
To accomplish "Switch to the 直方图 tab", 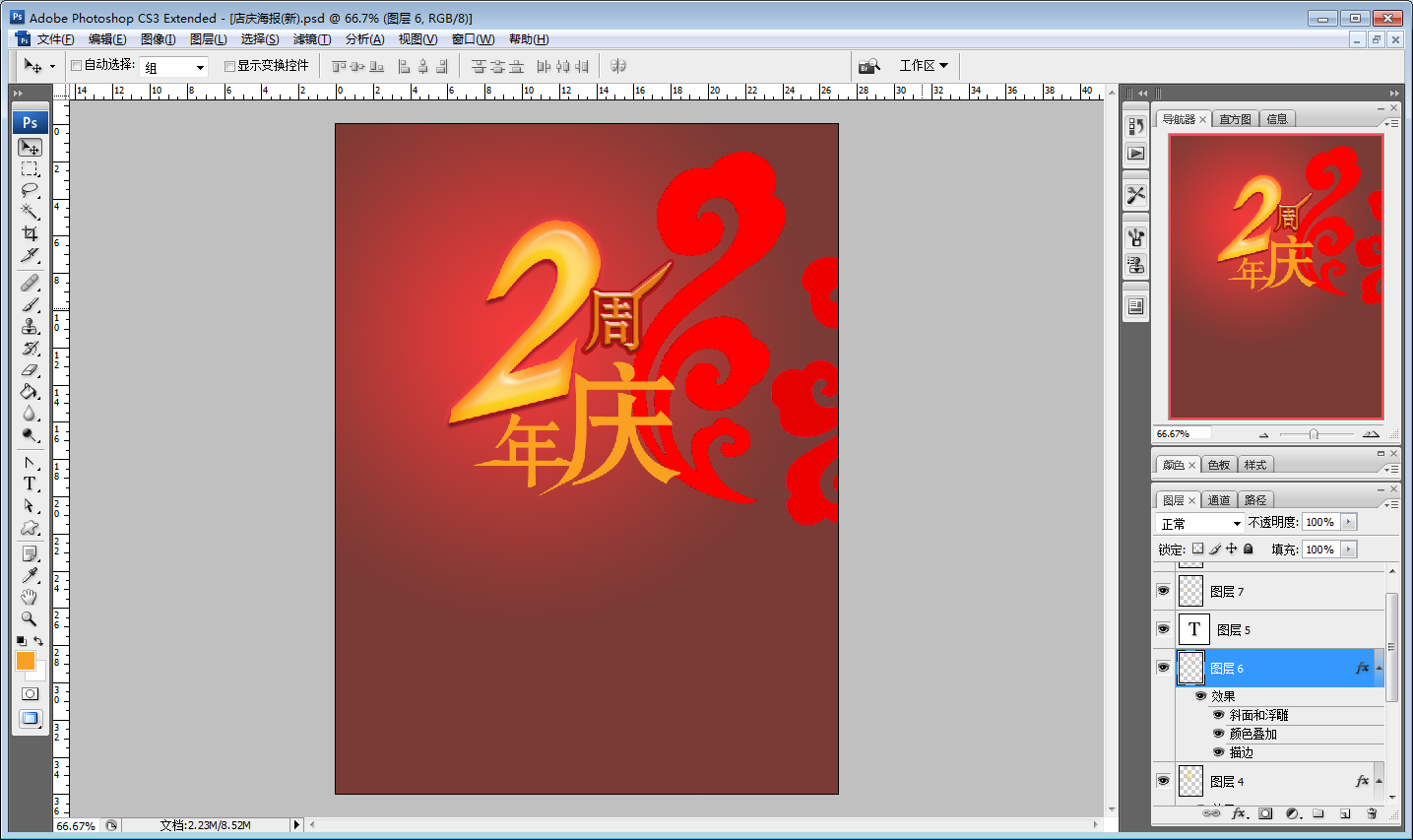I will [x=1235, y=119].
